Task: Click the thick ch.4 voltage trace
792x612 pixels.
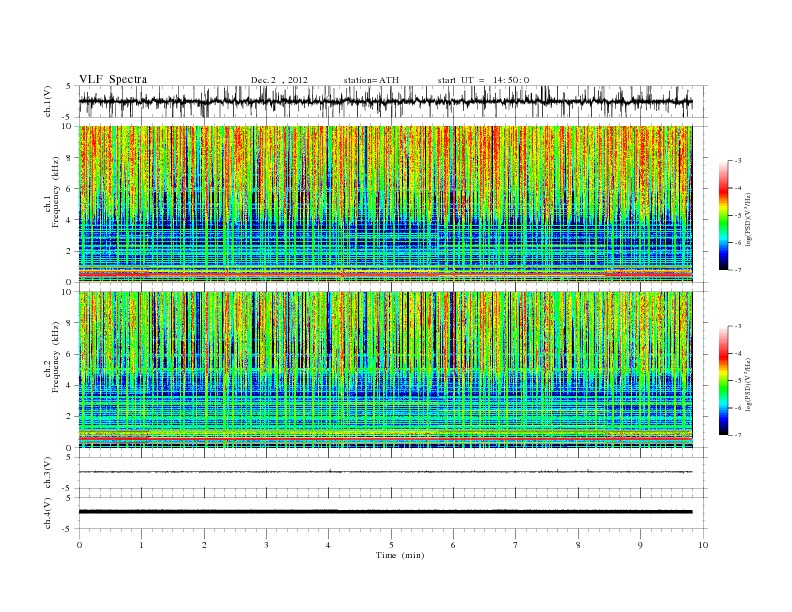Action: pos(385,512)
